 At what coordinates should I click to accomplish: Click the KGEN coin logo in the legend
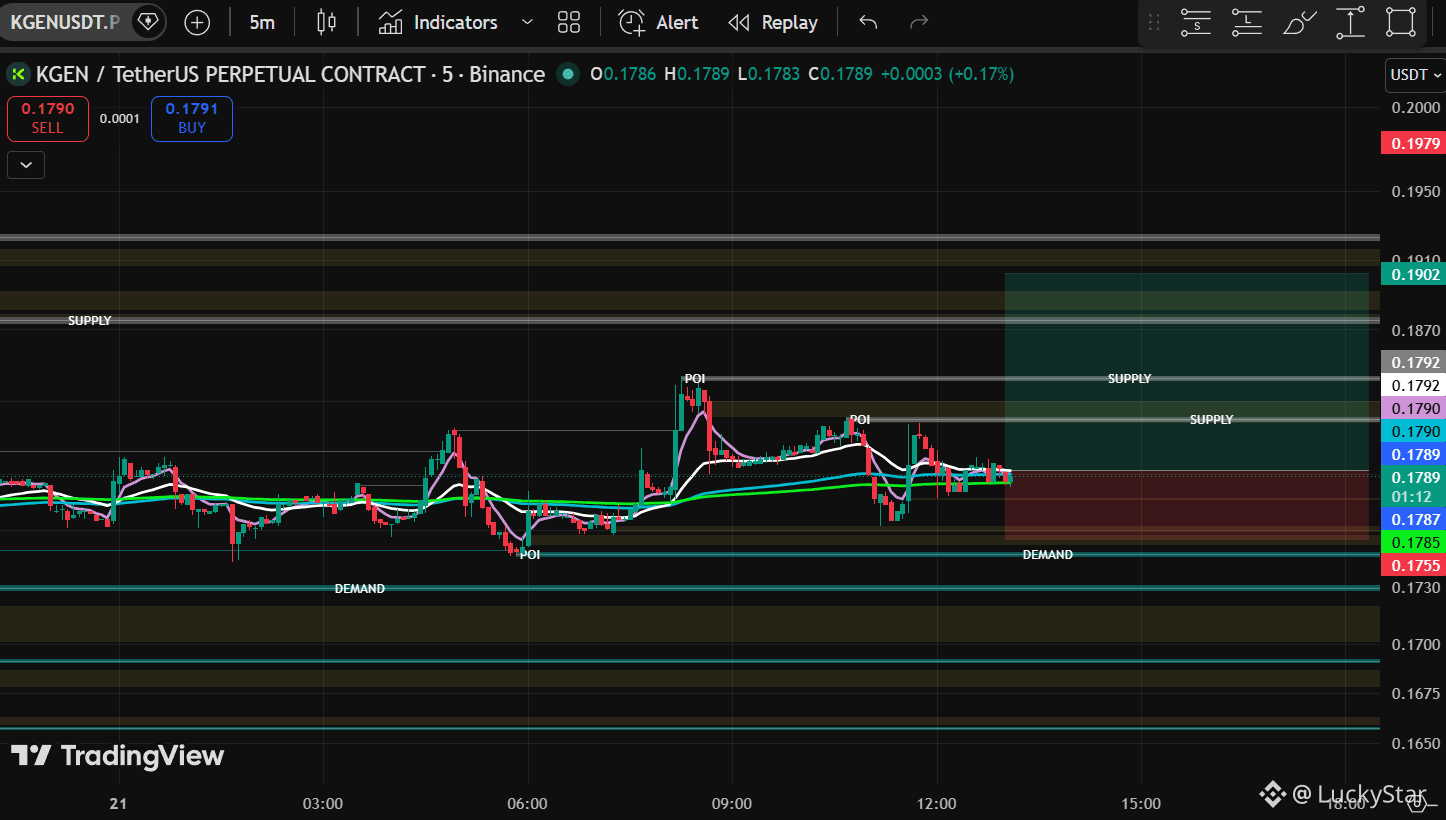coord(18,74)
